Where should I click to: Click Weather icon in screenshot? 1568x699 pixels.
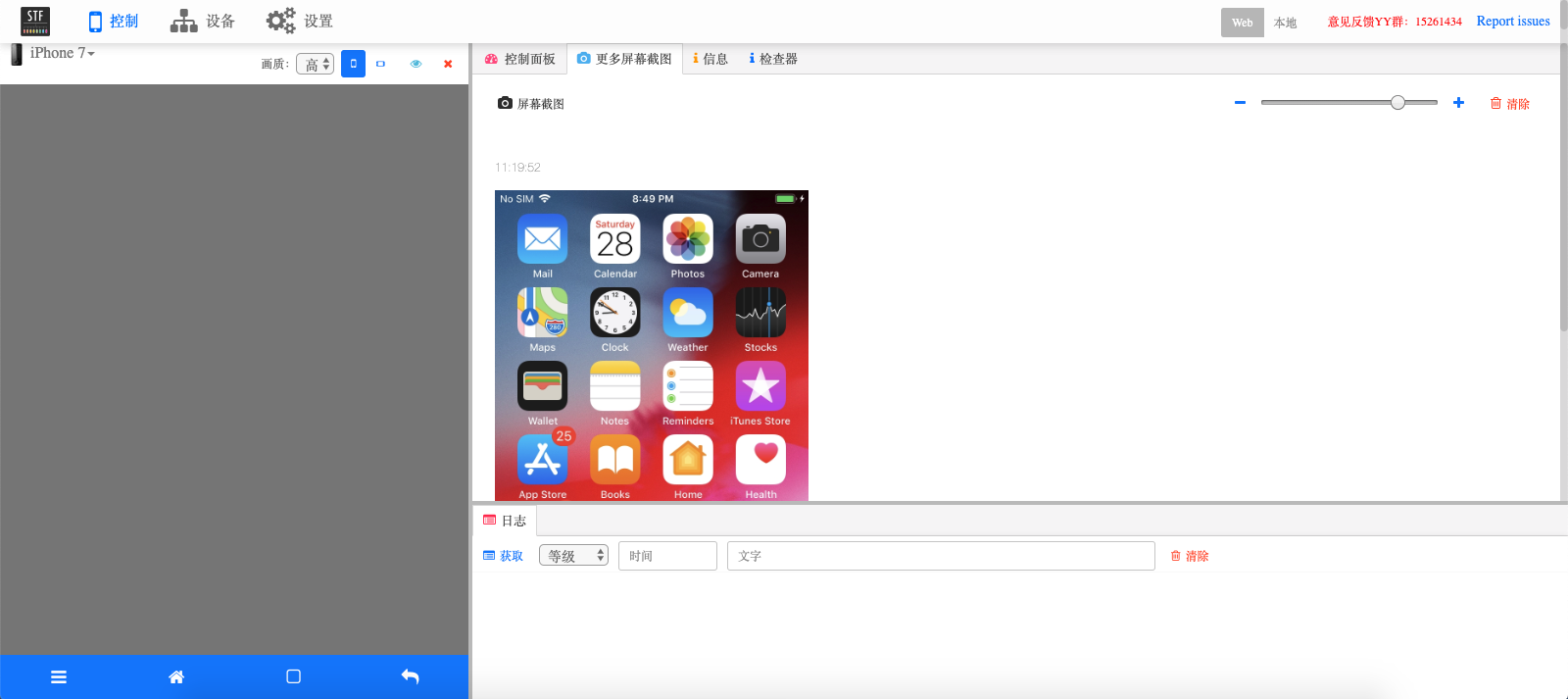point(688,313)
